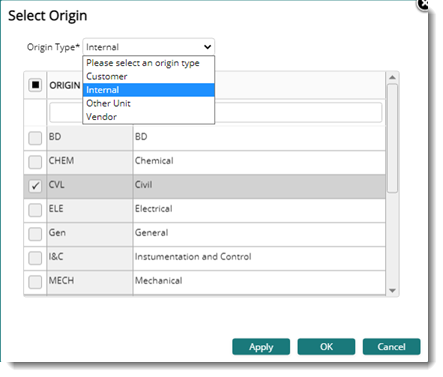The width and height of the screenshot is (443, 377).
Task: Click the CVL origin code cell
Action: click(x=90, y=186)
